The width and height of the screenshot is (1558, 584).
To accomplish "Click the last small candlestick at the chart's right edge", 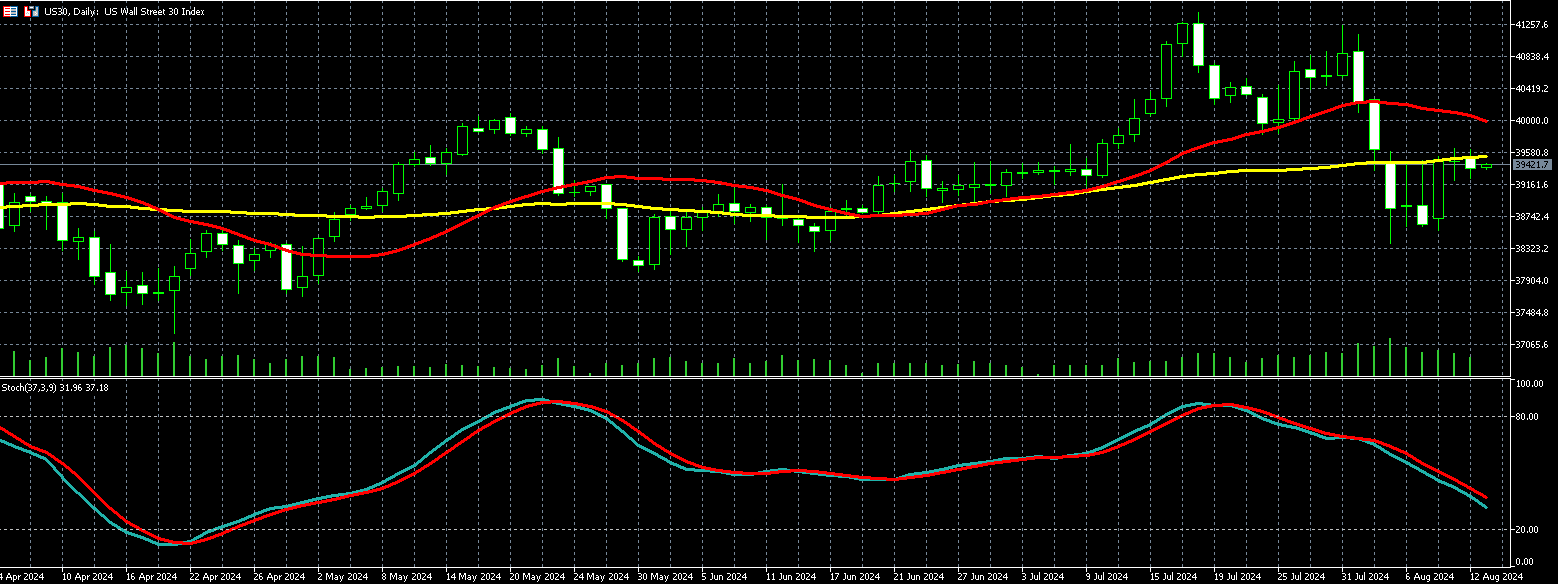I will tap(1486, 165).
